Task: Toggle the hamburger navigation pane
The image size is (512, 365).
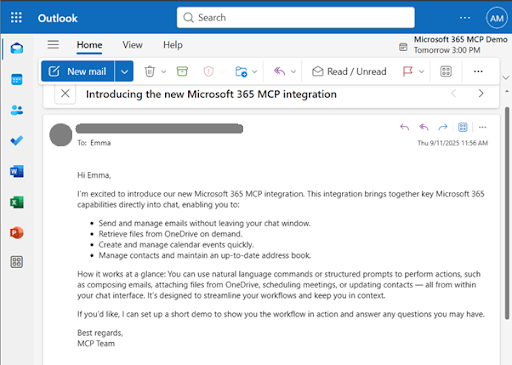Action: pos(53,45)
